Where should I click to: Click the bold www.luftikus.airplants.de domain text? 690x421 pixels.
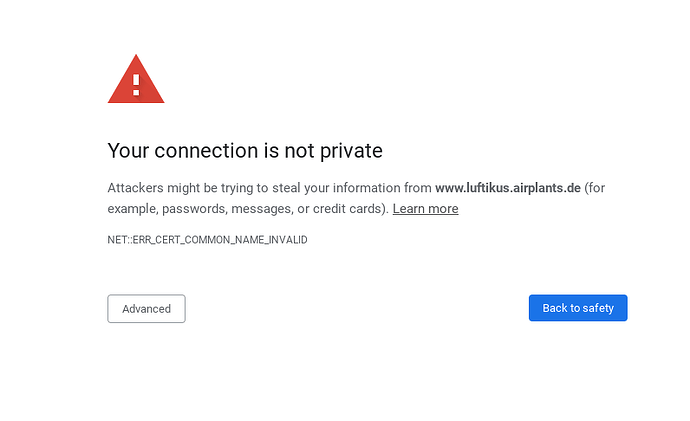point(508,188)
